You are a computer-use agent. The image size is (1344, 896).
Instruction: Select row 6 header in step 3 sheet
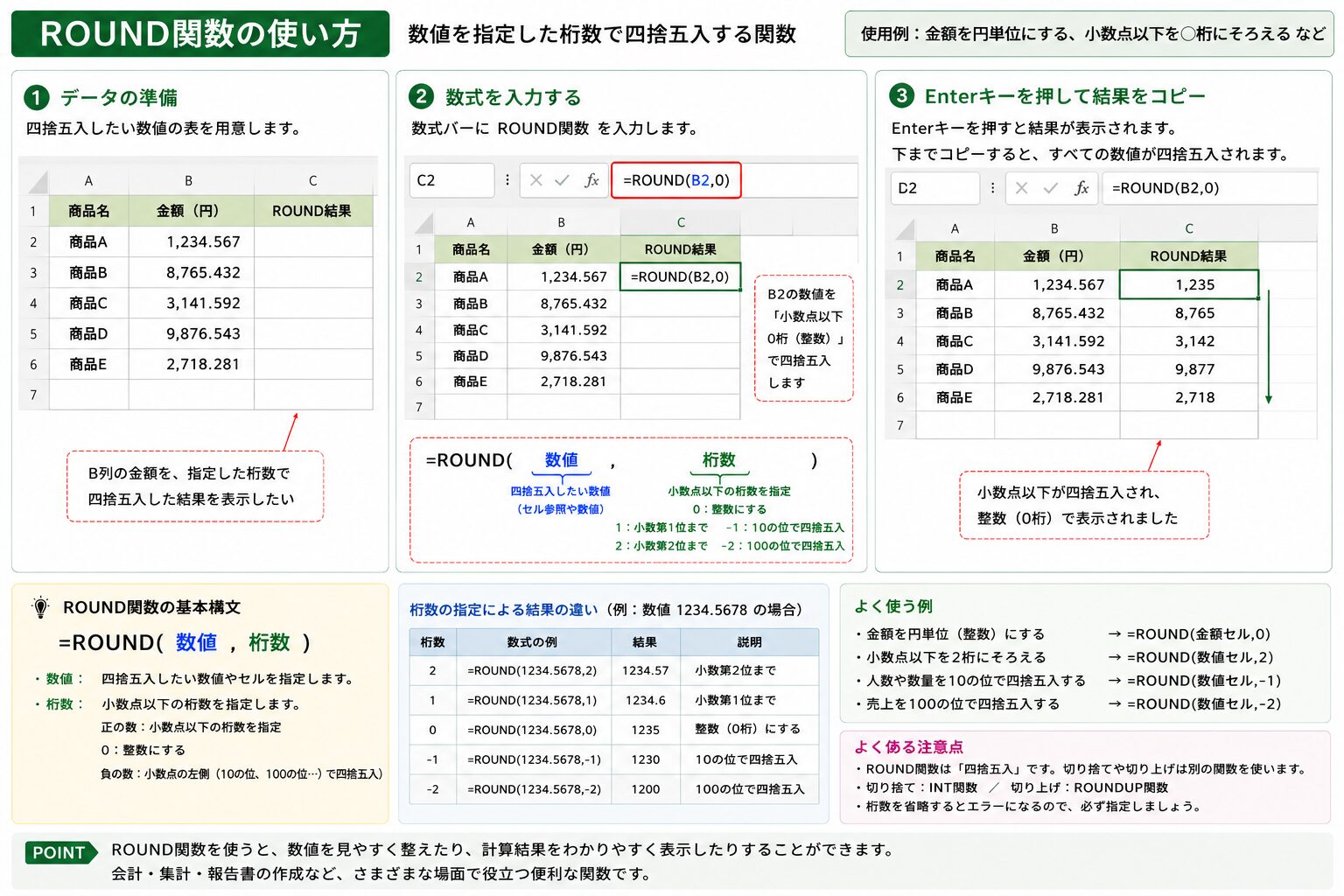(x=900, y=397)
